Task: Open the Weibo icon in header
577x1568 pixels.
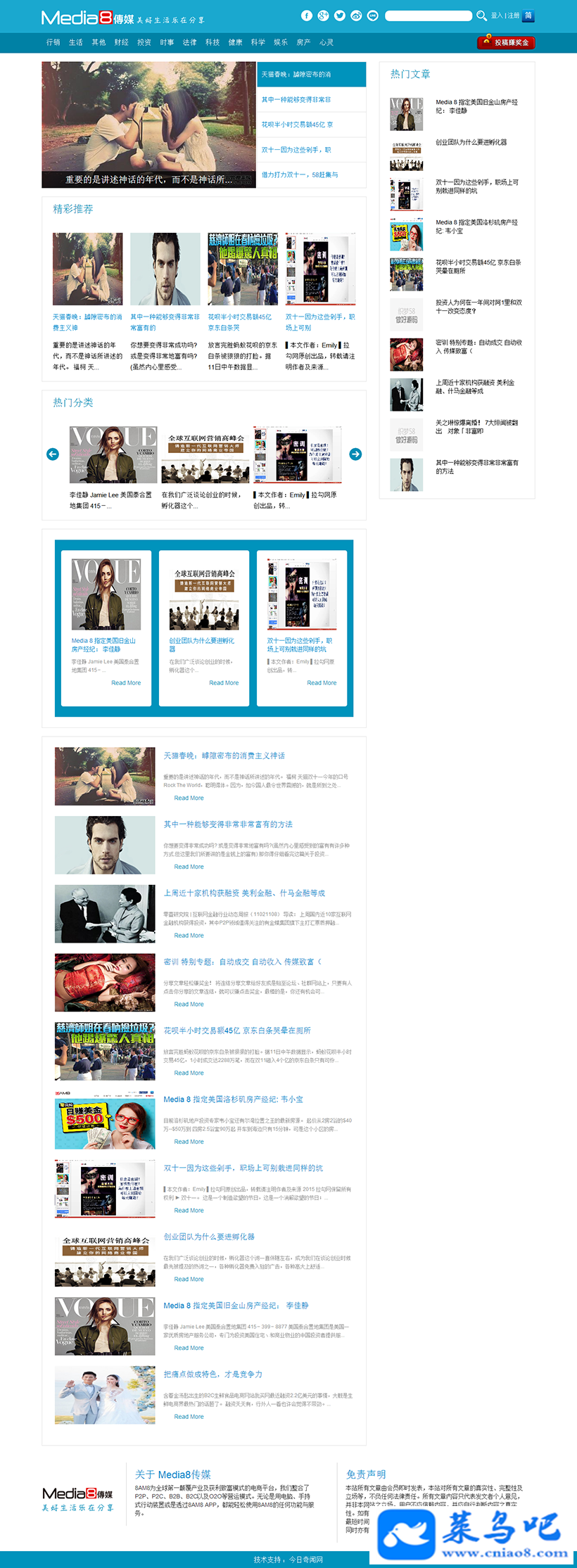Action: pyautogui.click(x=356, y=15)
